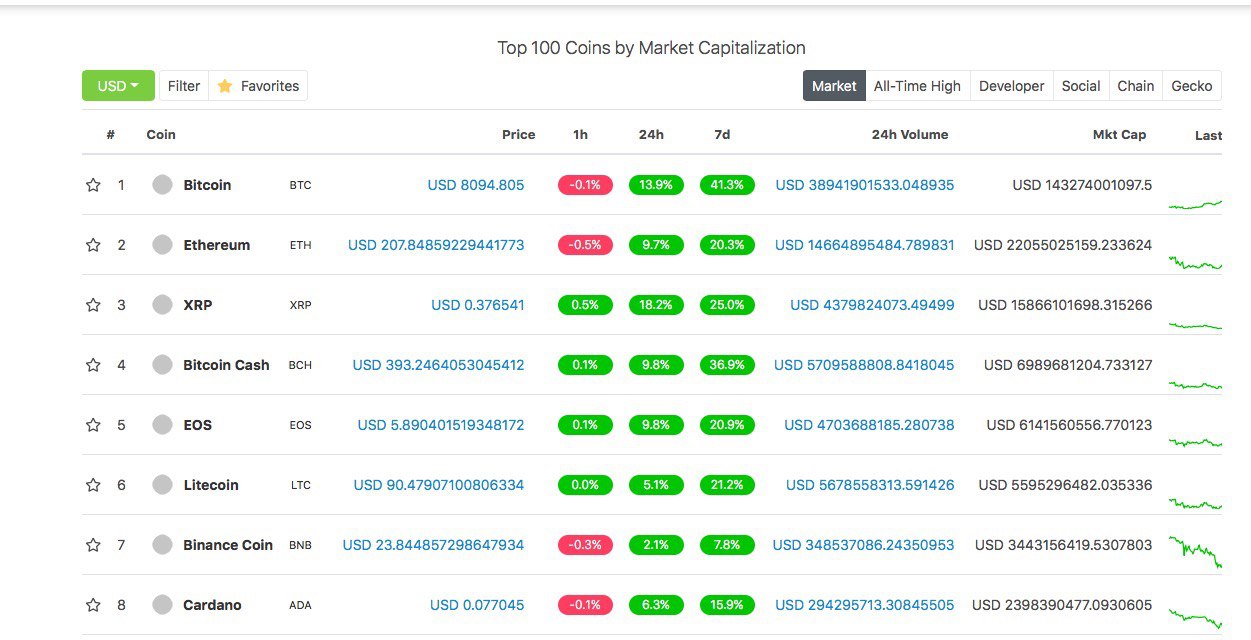The height and width of the screenshot is (640, 1251).
Task: Toggle the Bitcoin Cash row star
Action: point(93,365)
